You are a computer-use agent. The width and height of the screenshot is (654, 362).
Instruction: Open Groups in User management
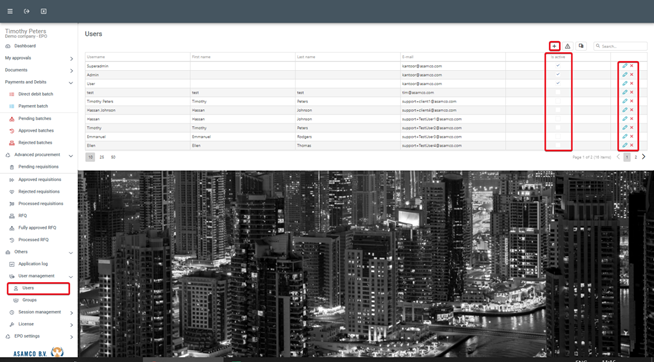(29, 300)
